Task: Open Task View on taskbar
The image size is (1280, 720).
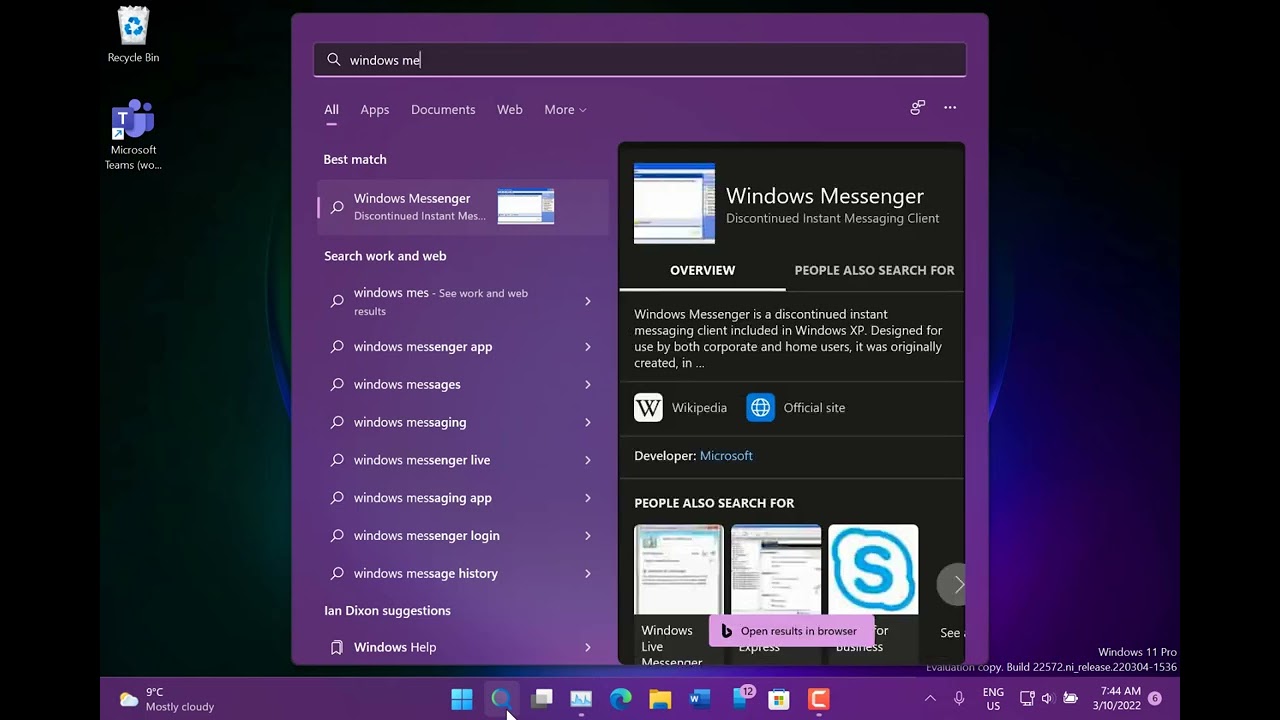Action: point(541,699)
